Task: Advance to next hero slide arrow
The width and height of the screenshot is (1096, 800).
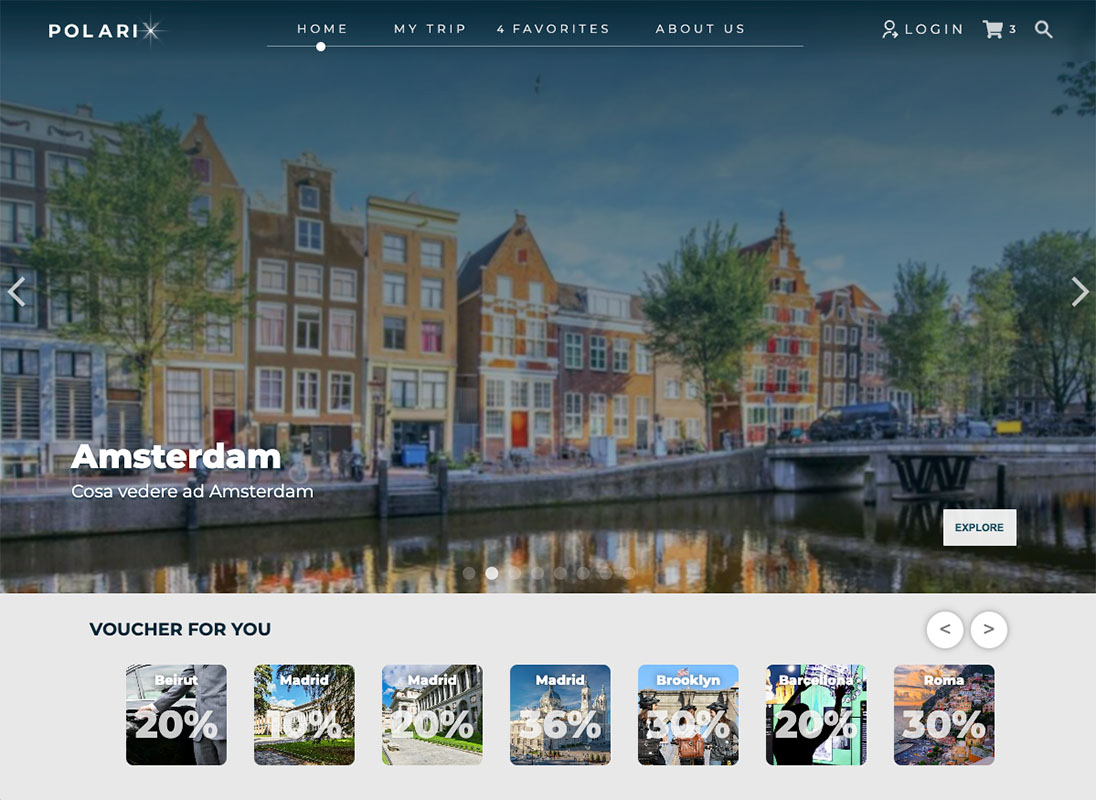Action: 1080,291
